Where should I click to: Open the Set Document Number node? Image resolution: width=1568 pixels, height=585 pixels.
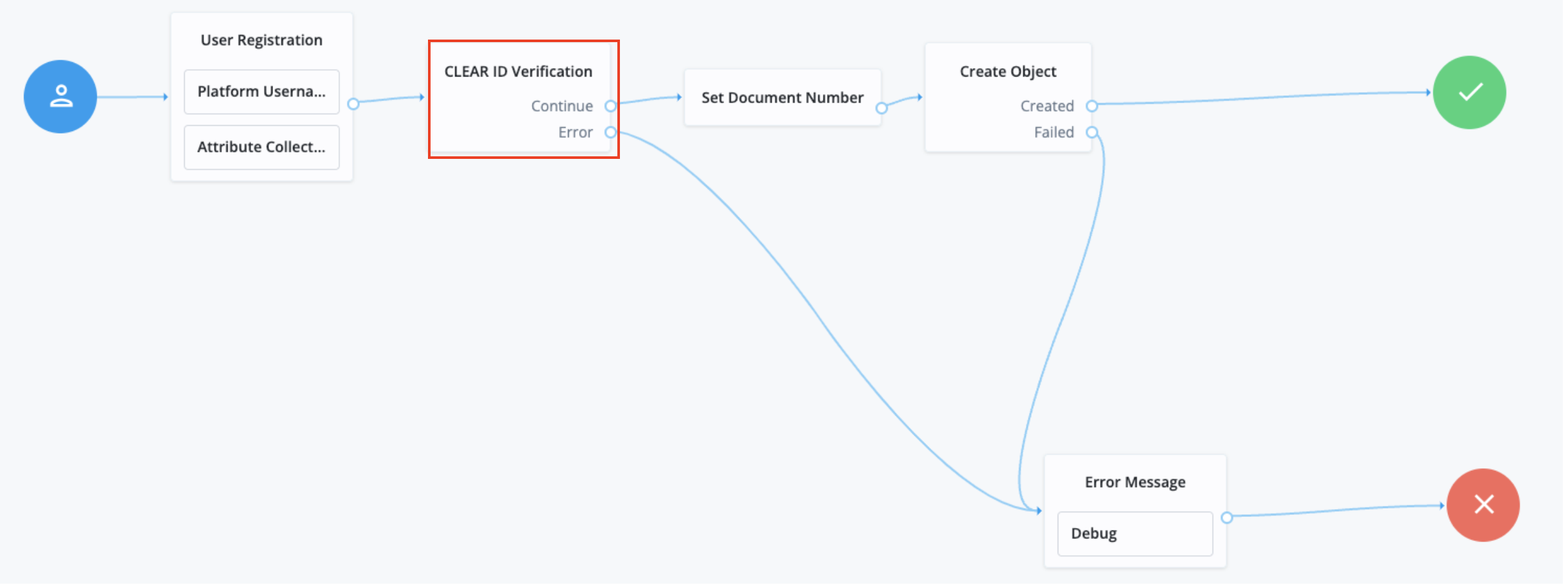tap(782, 97)
